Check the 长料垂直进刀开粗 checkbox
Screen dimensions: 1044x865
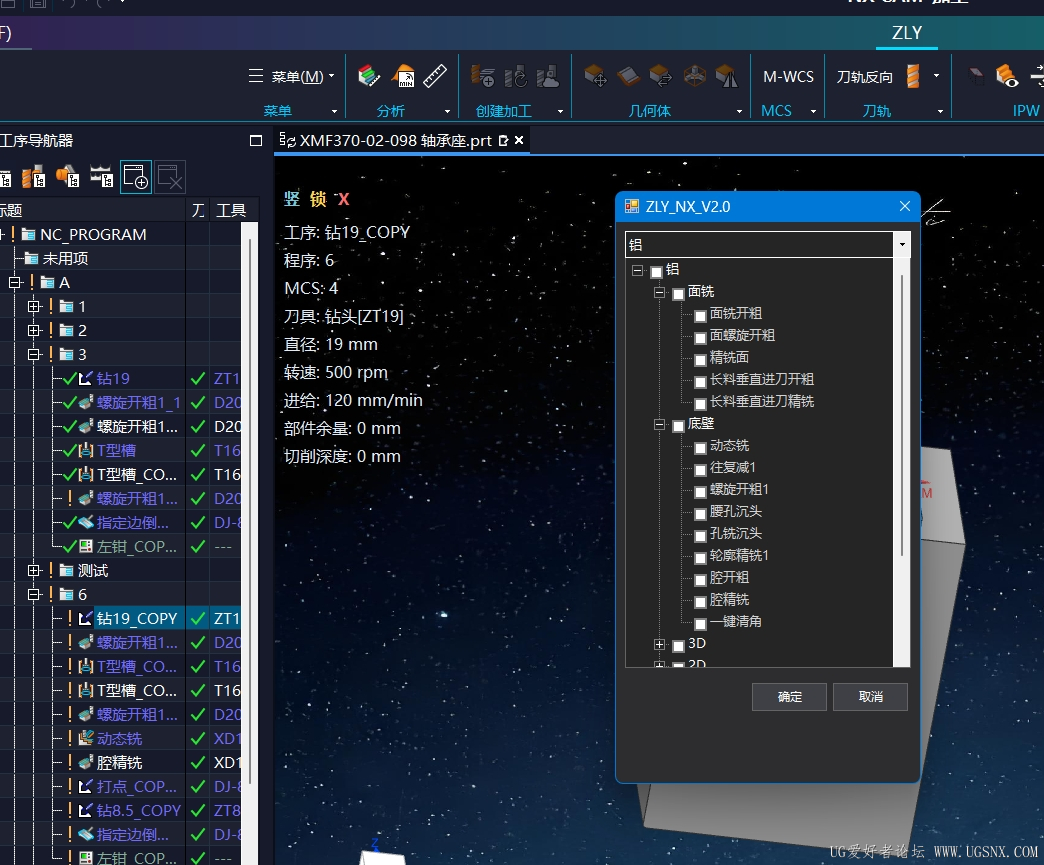tap(700, 382)
